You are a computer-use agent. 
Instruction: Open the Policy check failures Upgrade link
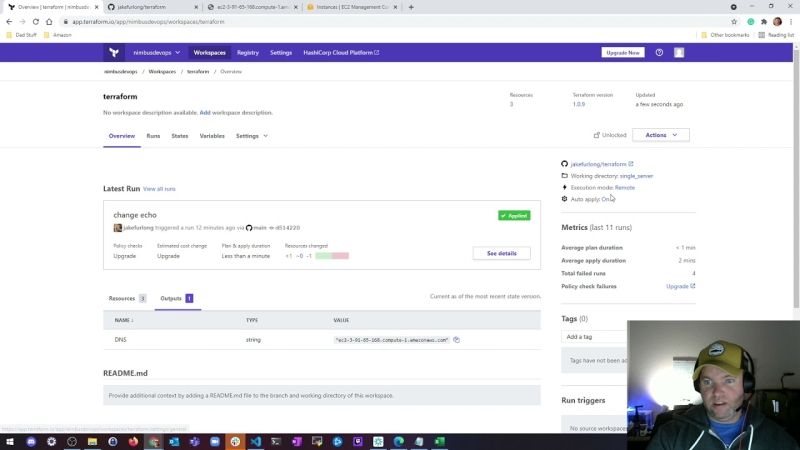pos(680,286)
